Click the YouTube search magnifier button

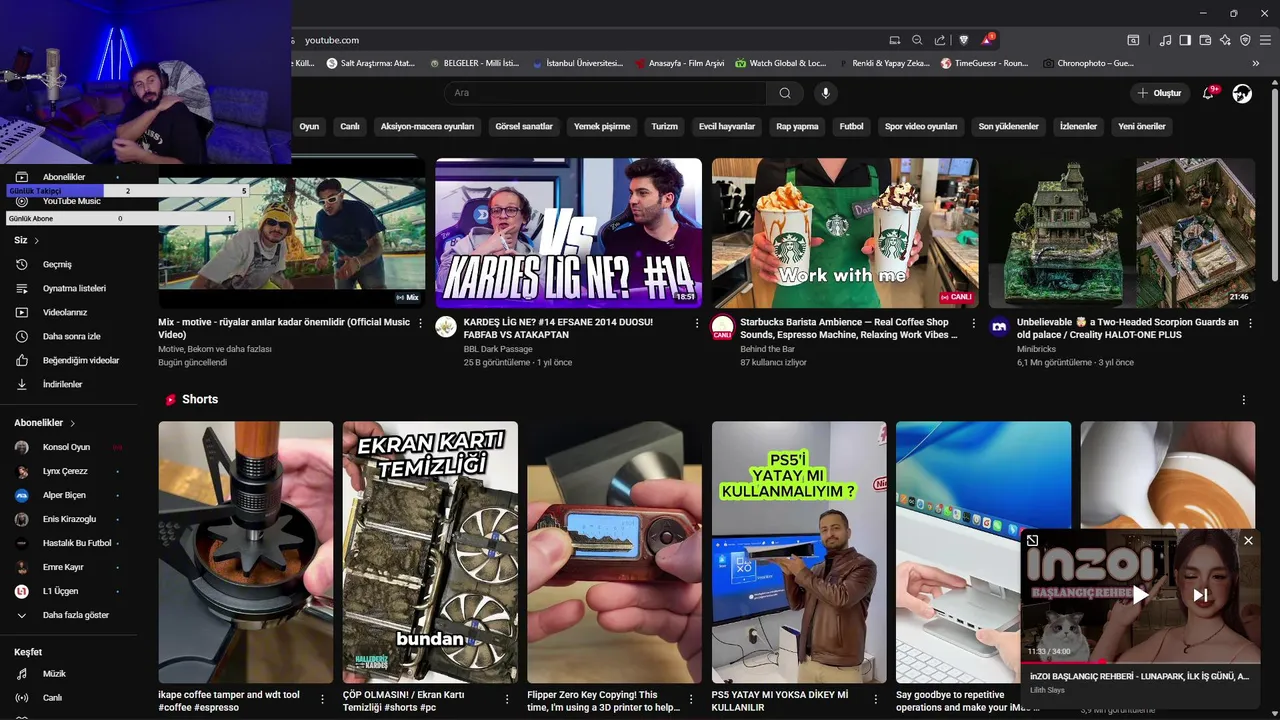point(785,93)
